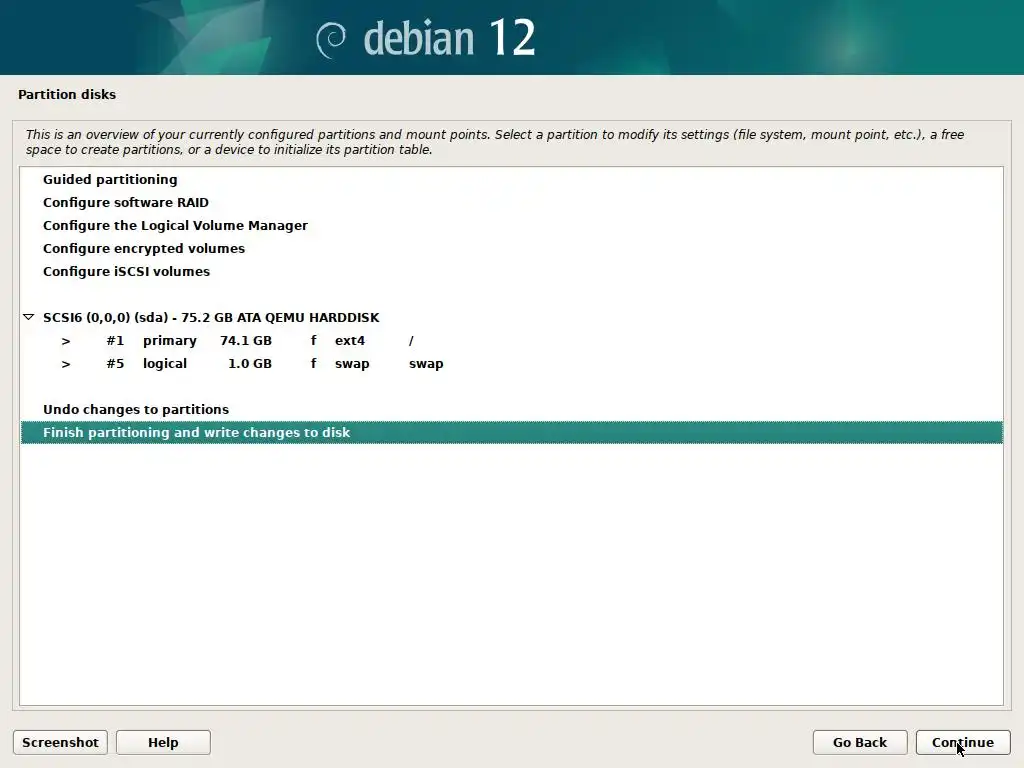This screenshot has width=1024, height=768.
Task: Click the arrow marker before partition #5
Action: [x=66, y=364]
